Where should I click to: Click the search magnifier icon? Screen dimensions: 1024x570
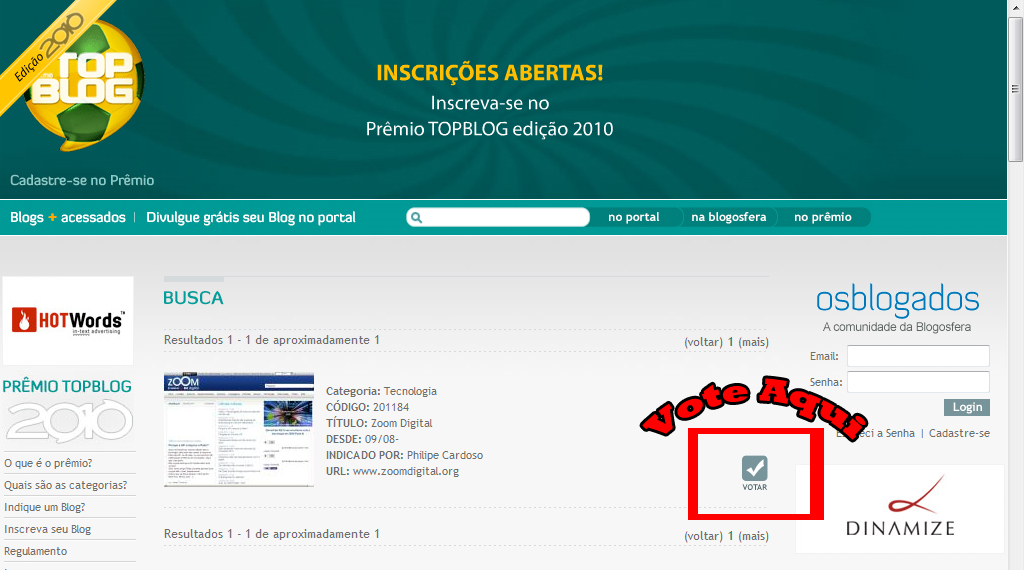[417, 217]
